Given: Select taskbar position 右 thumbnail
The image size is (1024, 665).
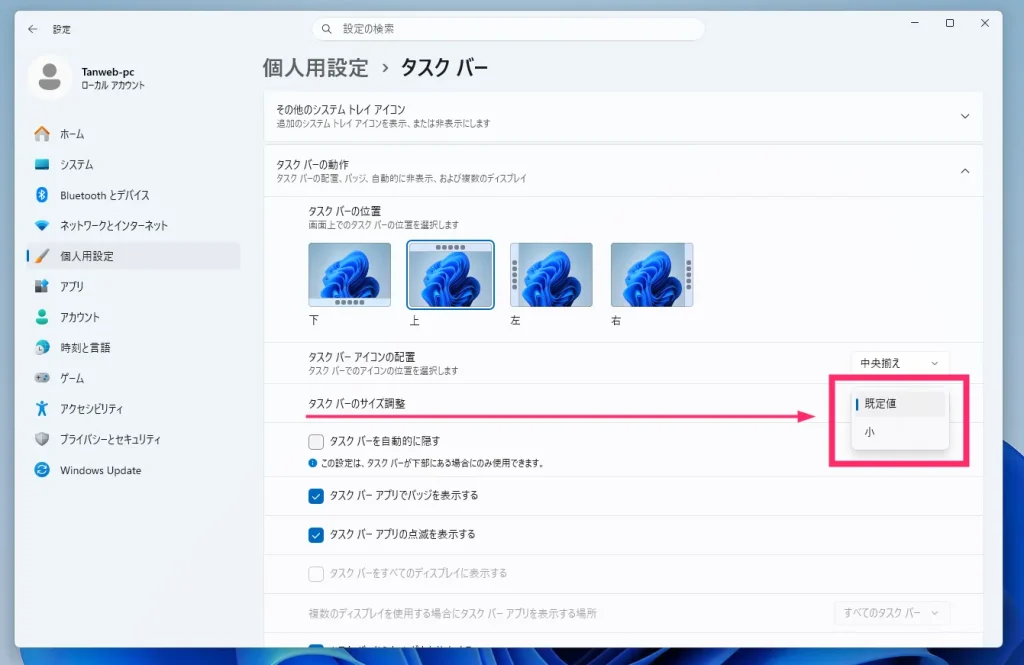Looking at the screenshot, I should click(x=652, y=275).
